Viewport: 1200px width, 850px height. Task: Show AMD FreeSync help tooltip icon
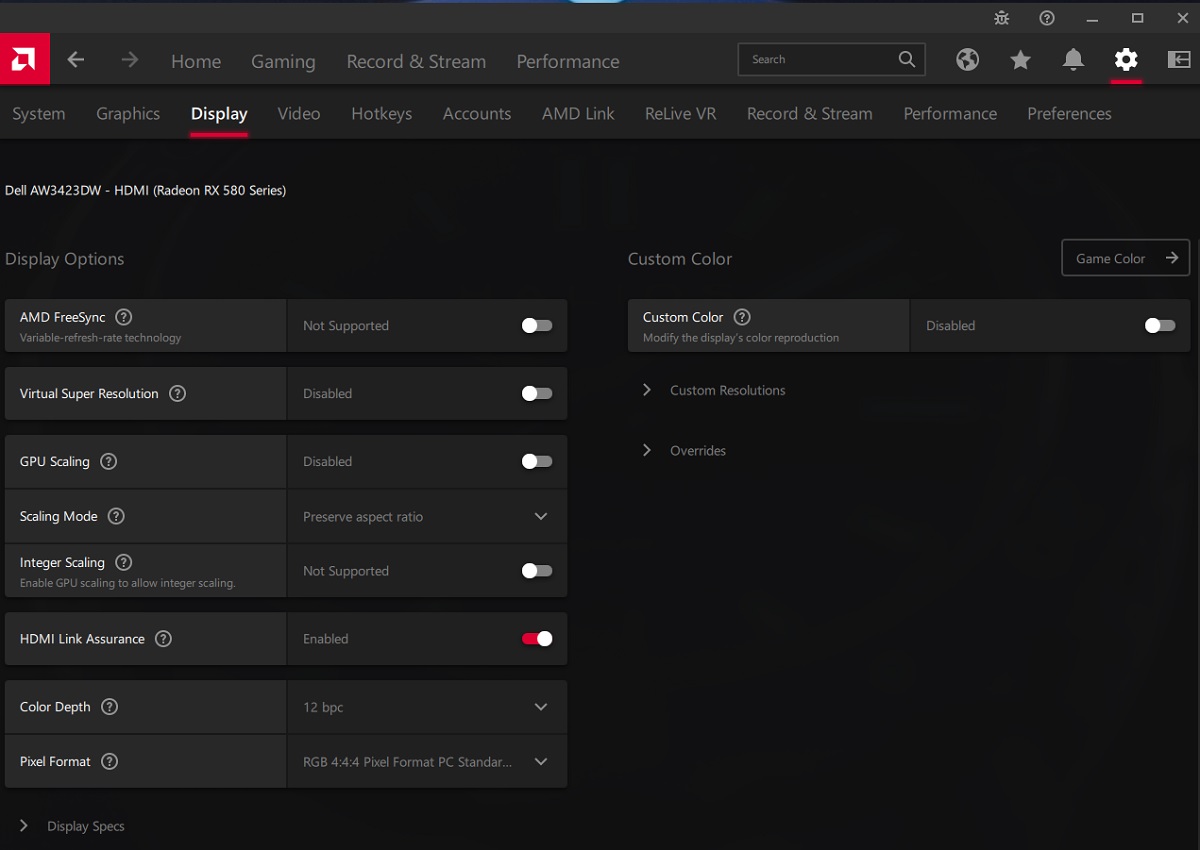124,317
